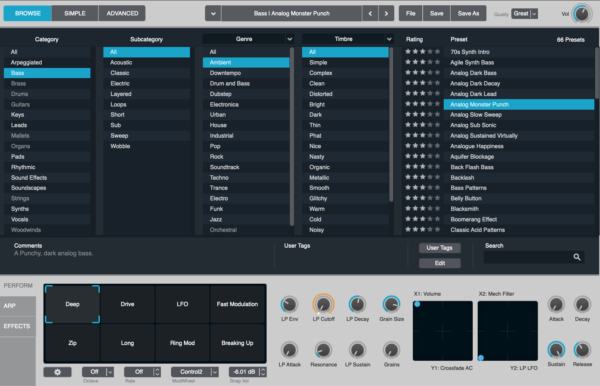Set star rating for 70s Synth Intro

[x=422, y=52]
